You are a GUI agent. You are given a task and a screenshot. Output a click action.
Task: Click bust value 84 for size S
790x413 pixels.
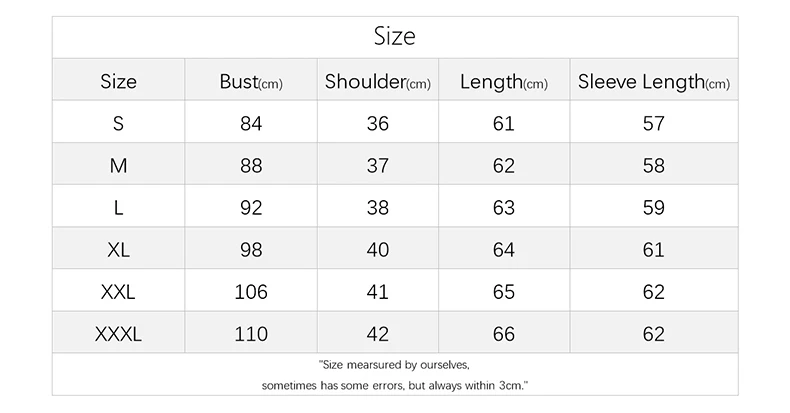tap(251, 123)
